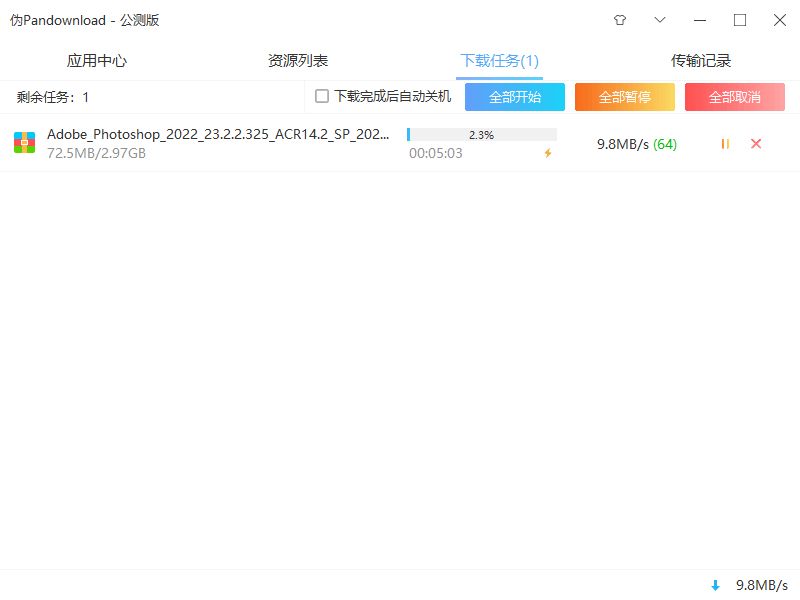Click the lightning speed-boost icon
800x600 pixels.
point(548,153)
